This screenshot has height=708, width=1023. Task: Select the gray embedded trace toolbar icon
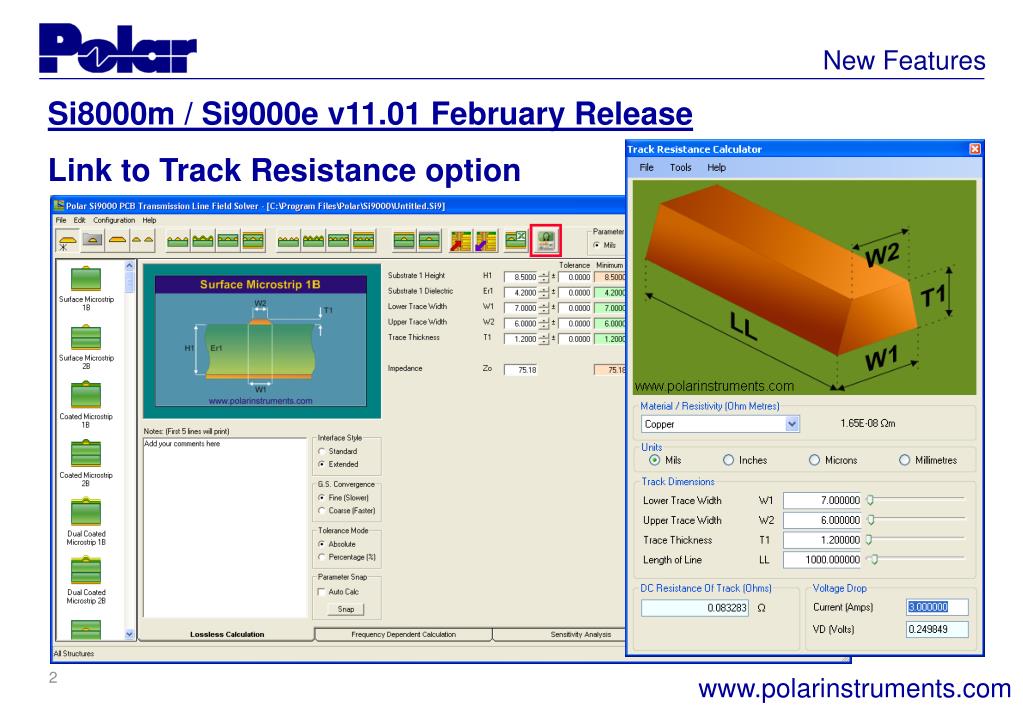point(93,241)
